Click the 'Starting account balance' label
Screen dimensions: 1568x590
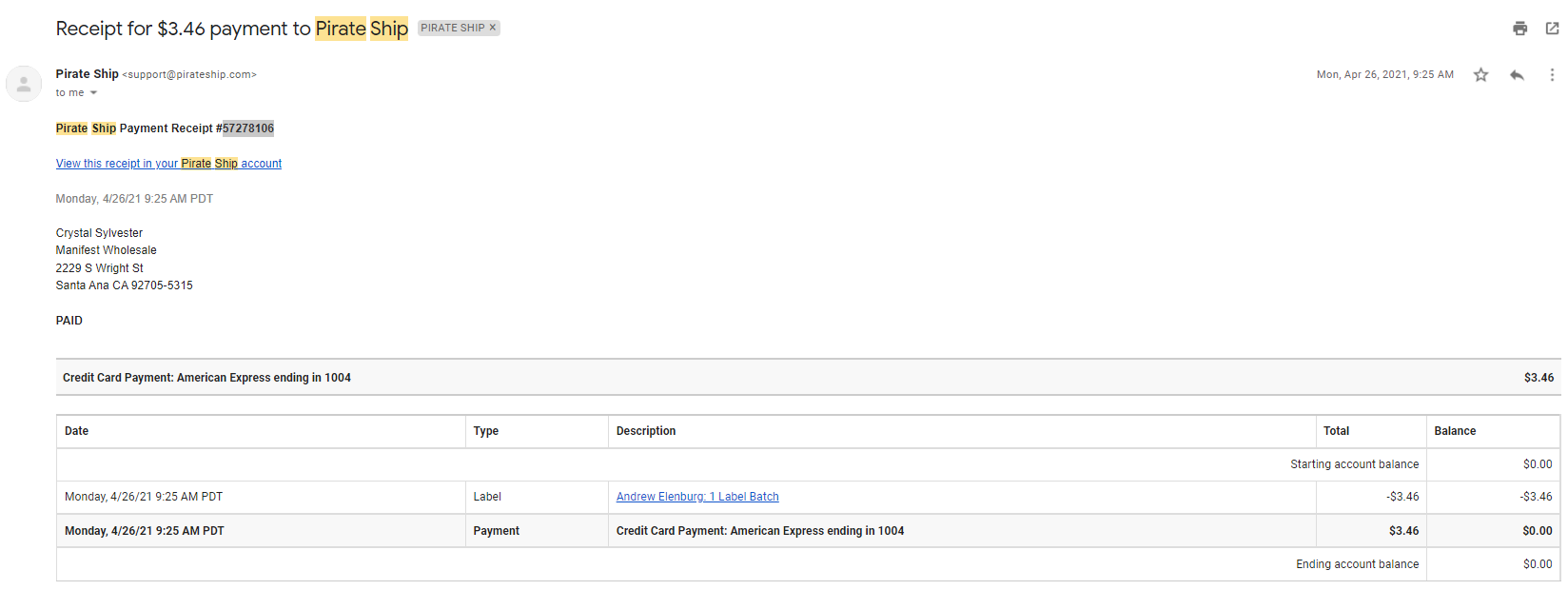[1354, 464]
